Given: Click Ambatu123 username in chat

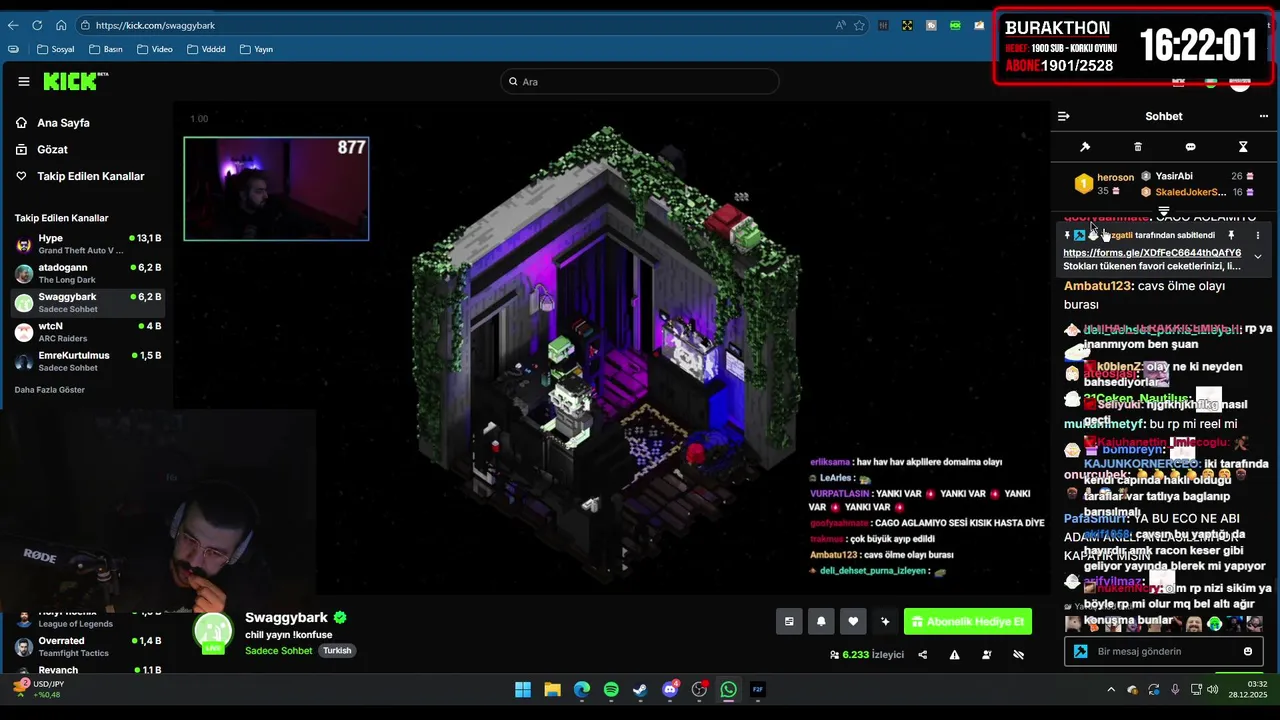Looking at the screenshot, I should [1098, 286].
